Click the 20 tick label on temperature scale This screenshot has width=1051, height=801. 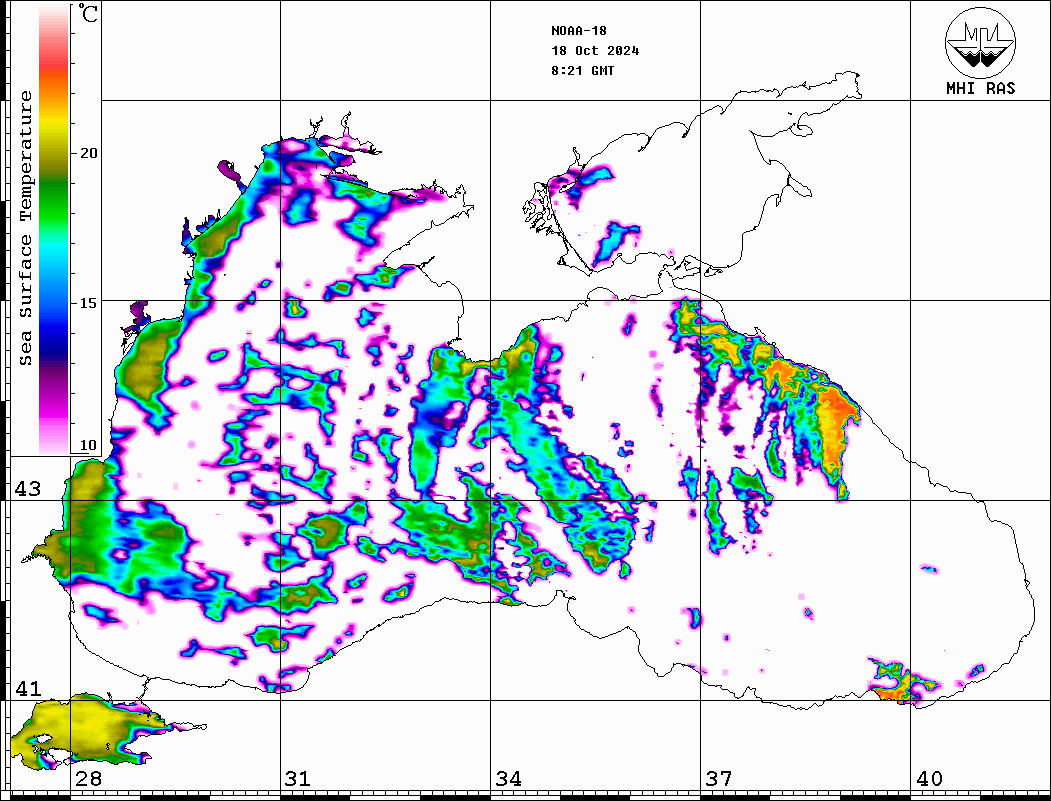pos(88,153)
